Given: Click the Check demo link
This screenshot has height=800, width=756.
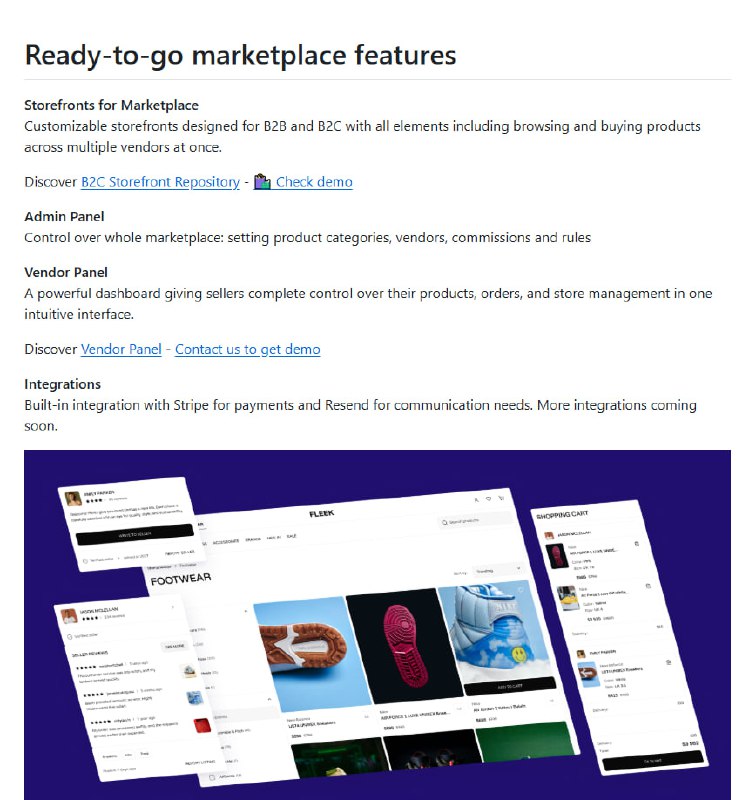Looking at the screenshot, I should click(314, 182).
